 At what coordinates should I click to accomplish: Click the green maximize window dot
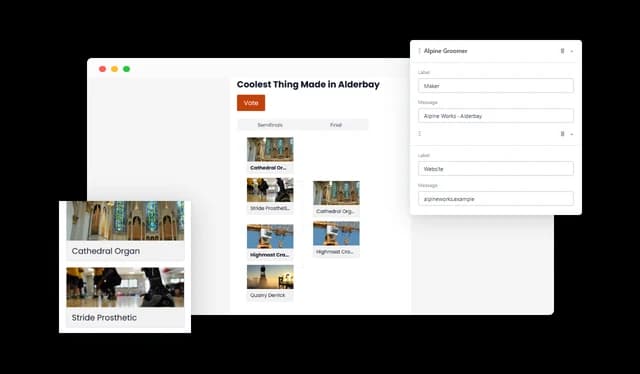click(x=127, y=69)
